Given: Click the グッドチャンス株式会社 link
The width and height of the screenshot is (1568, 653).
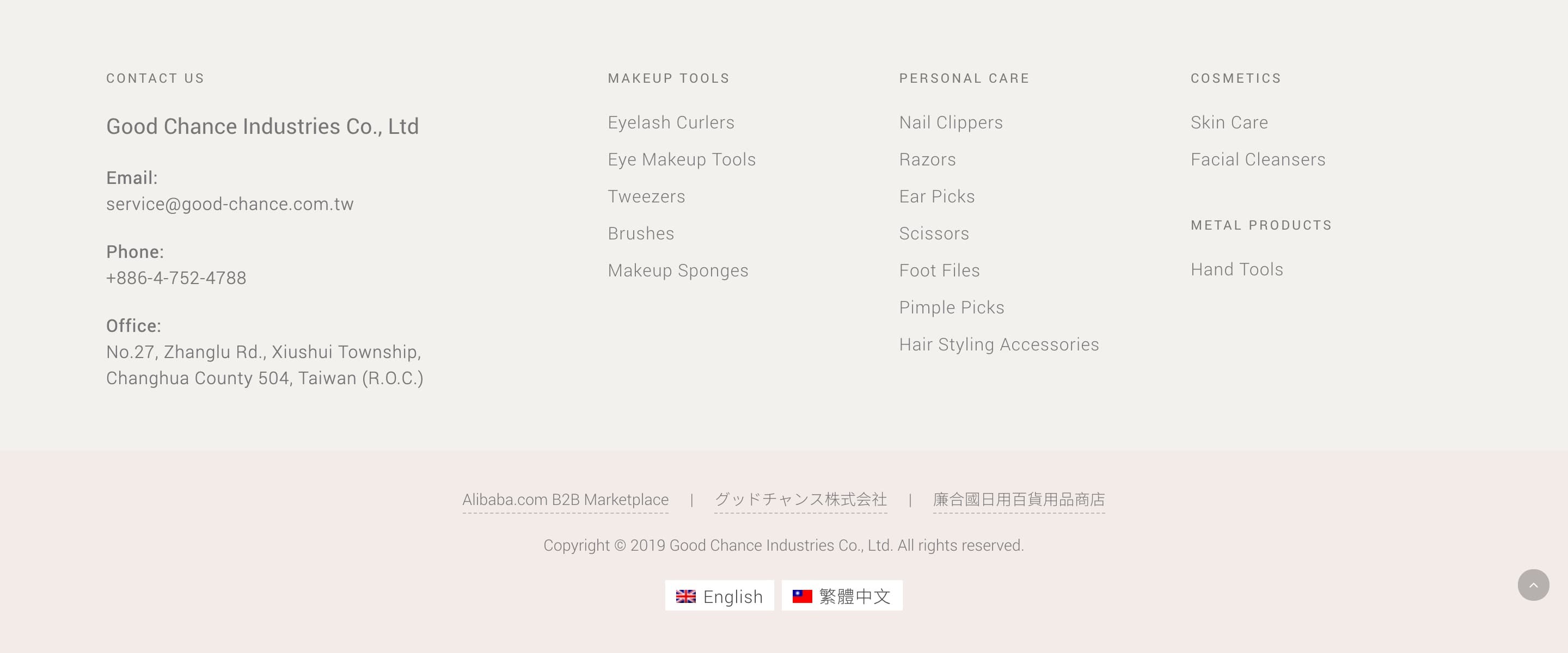Looking at the screenshot, I should tap(800, 500).
